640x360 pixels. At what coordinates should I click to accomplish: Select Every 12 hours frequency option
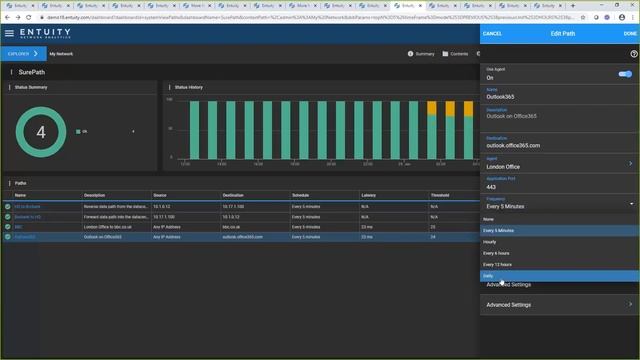[x=559, y=264]
